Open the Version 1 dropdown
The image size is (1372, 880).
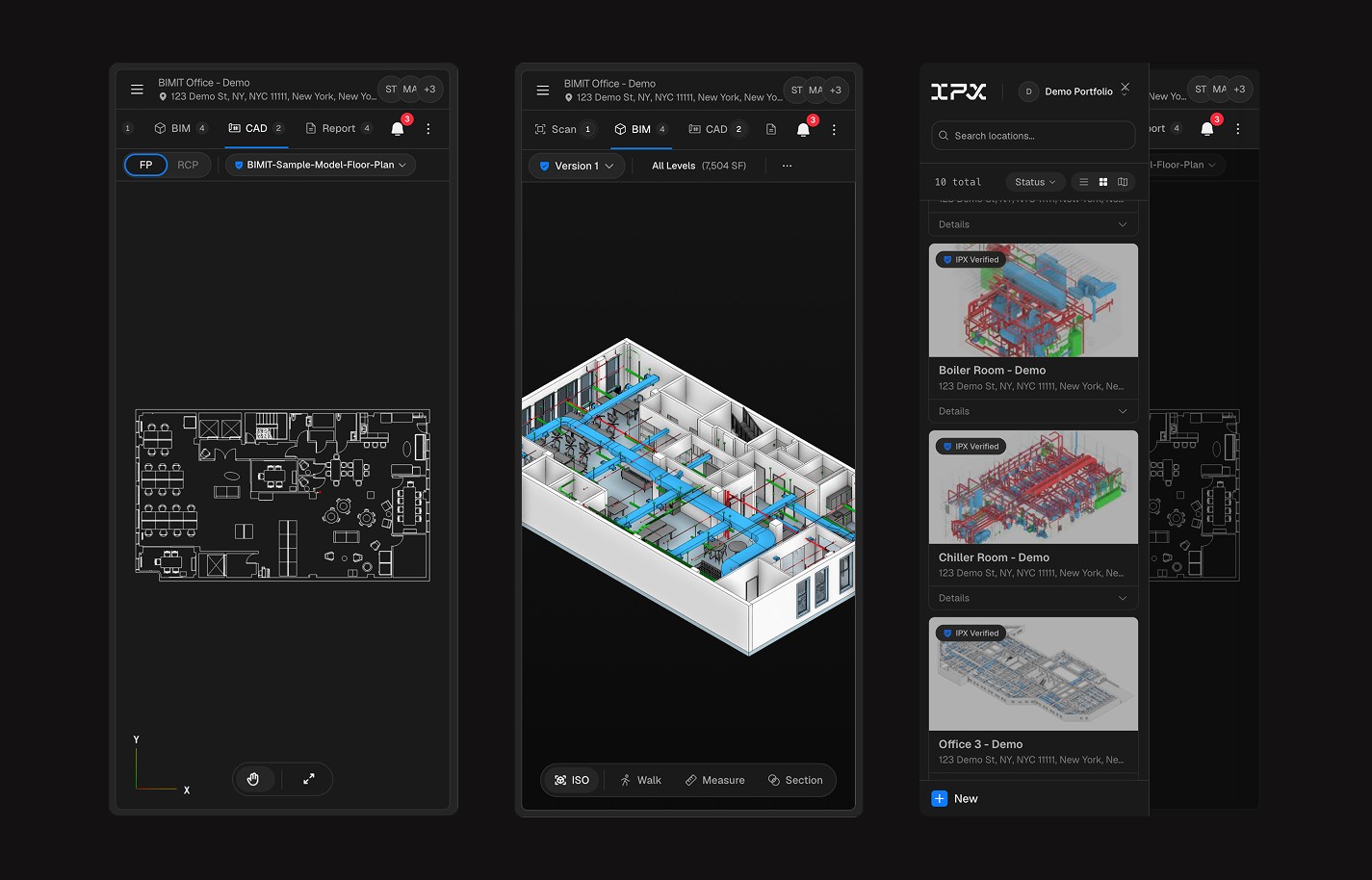tap(577, 166)
